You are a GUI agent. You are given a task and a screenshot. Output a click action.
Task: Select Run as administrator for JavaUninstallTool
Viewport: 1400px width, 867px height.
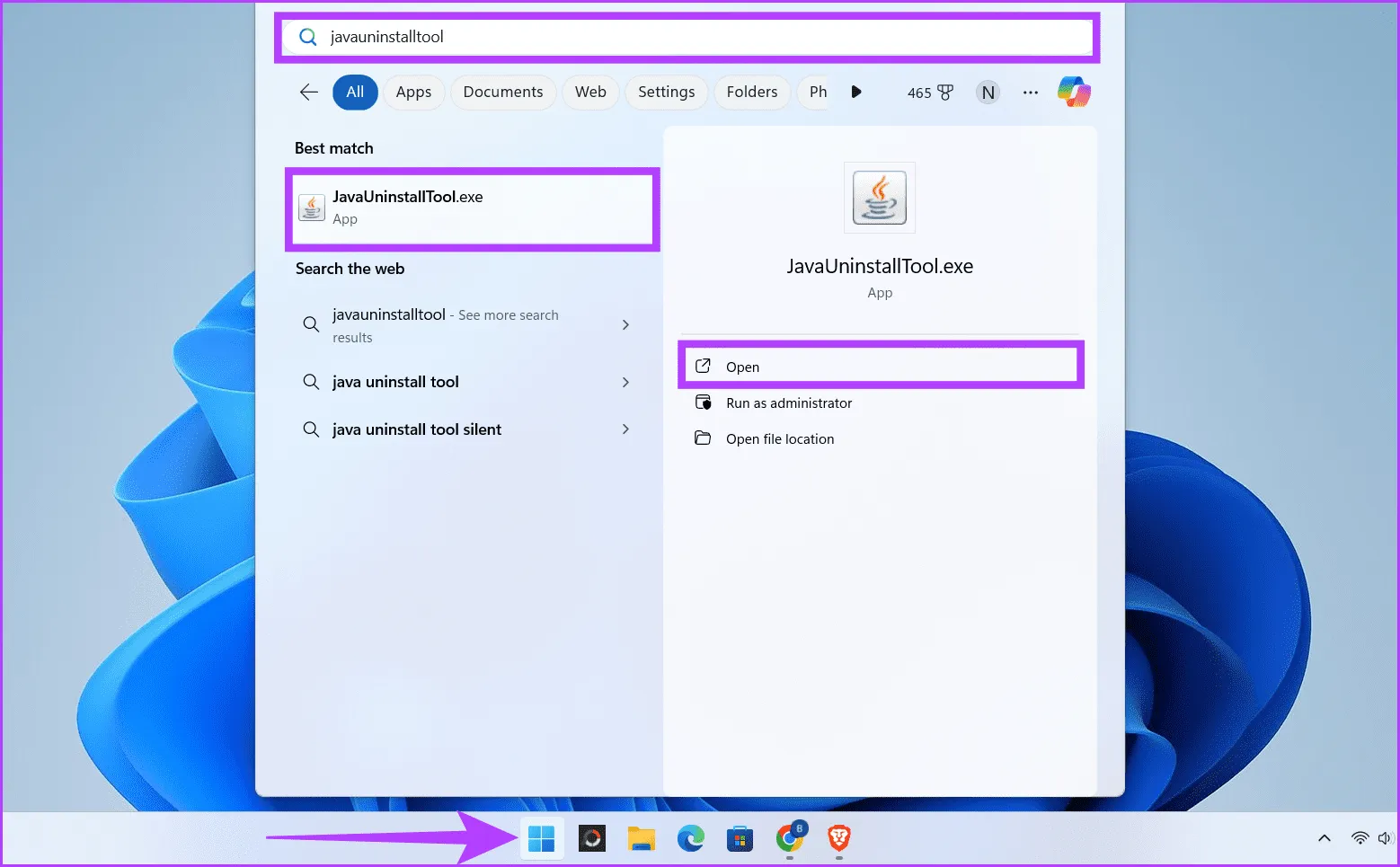click(788, 403)
